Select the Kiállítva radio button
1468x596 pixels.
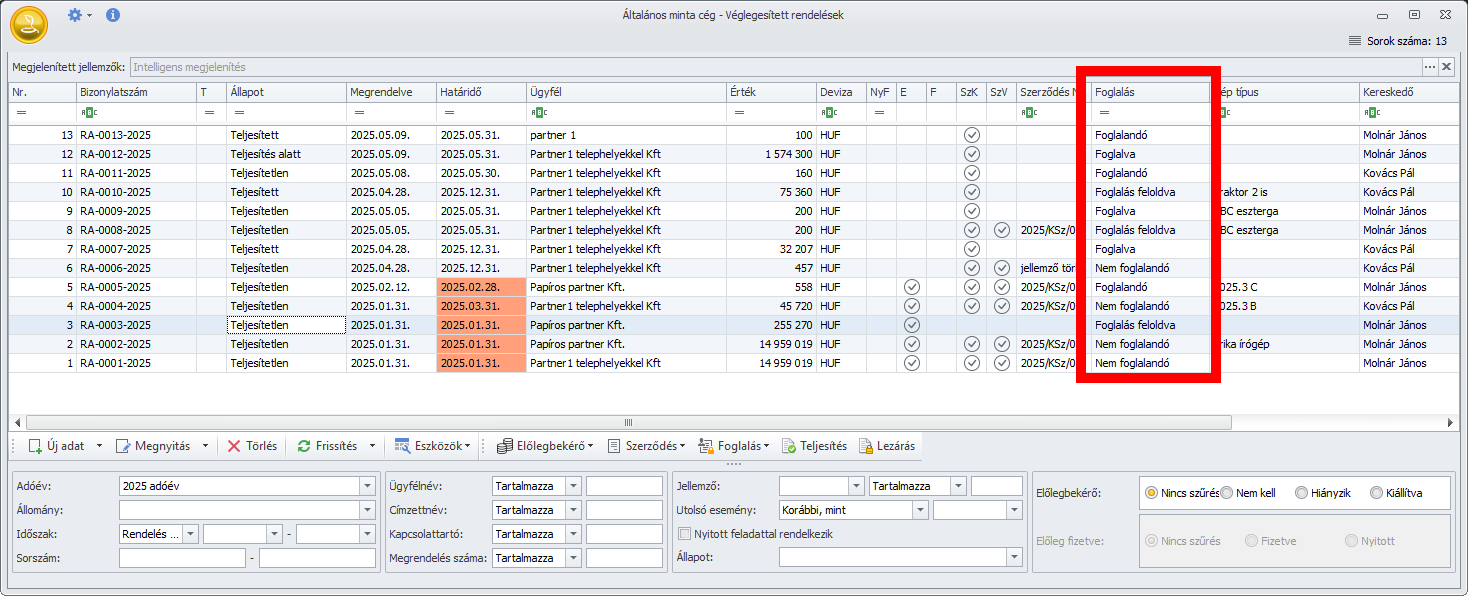[x=1376, y=493]
